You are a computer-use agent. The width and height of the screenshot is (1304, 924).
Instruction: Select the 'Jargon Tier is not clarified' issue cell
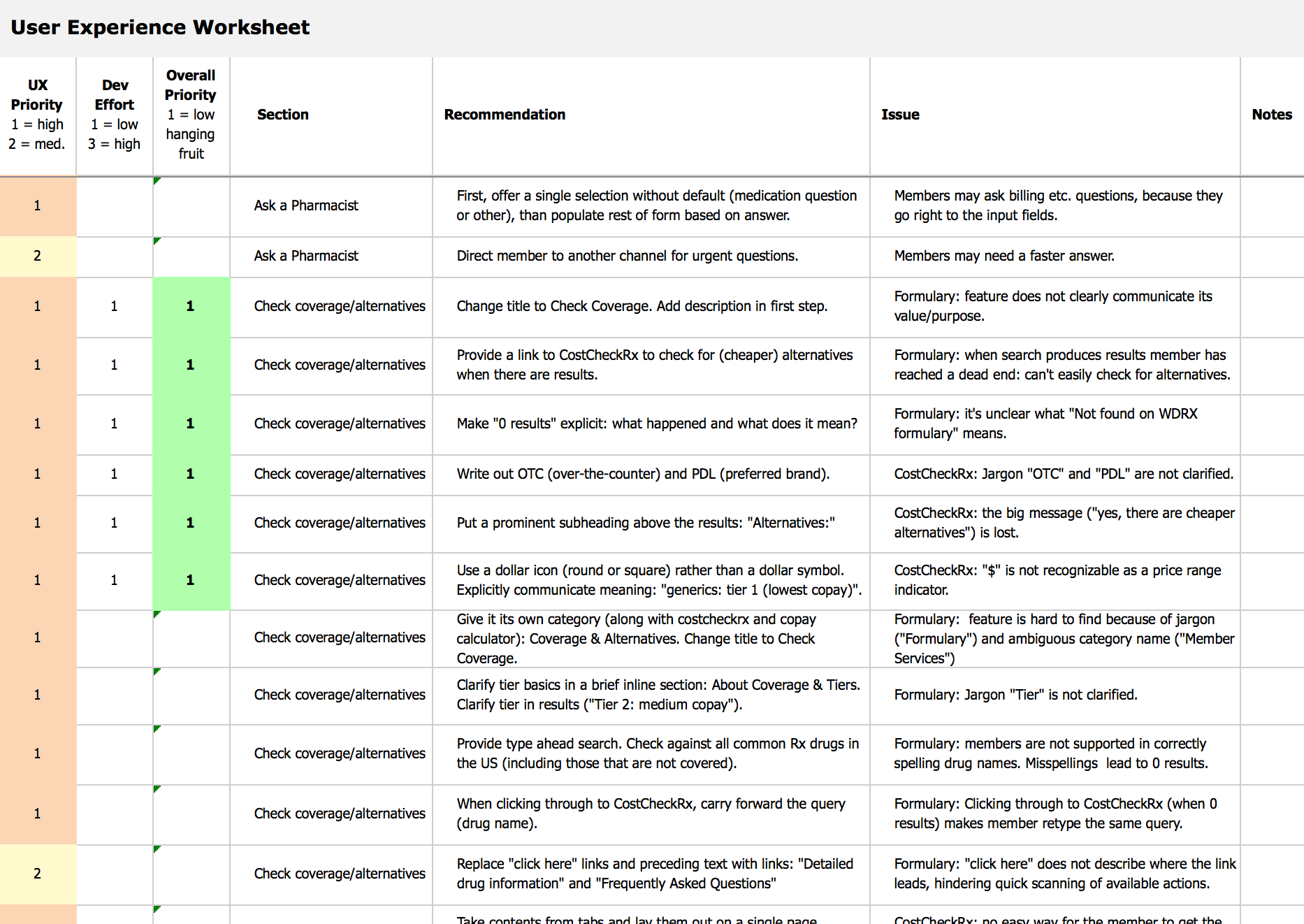pos(1015,695)
